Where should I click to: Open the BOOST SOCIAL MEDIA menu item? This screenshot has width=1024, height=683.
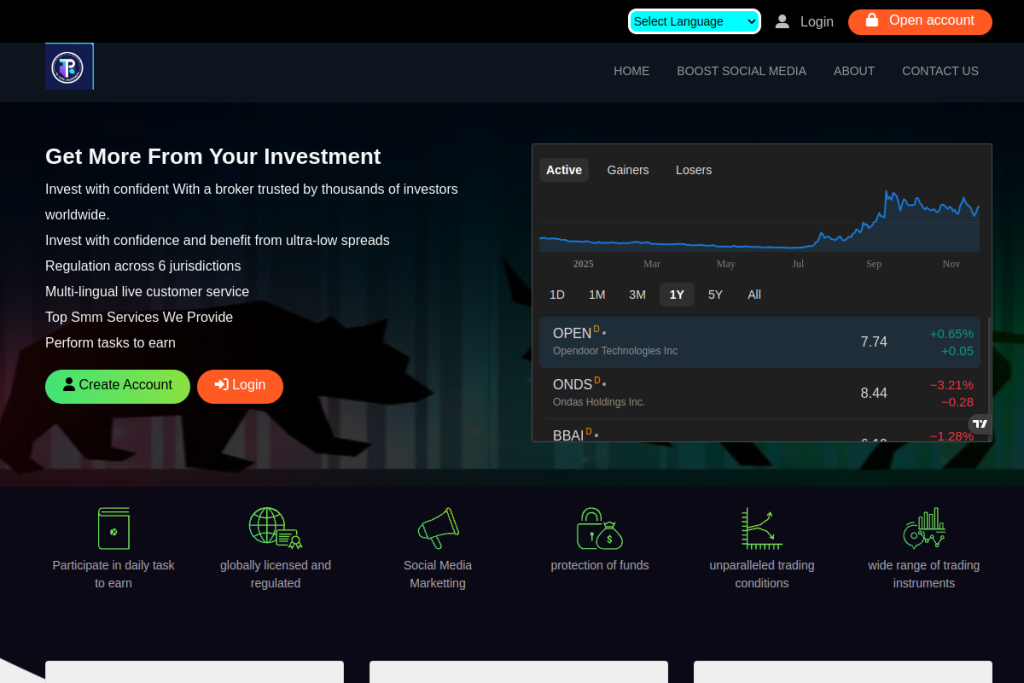point(741,71)
